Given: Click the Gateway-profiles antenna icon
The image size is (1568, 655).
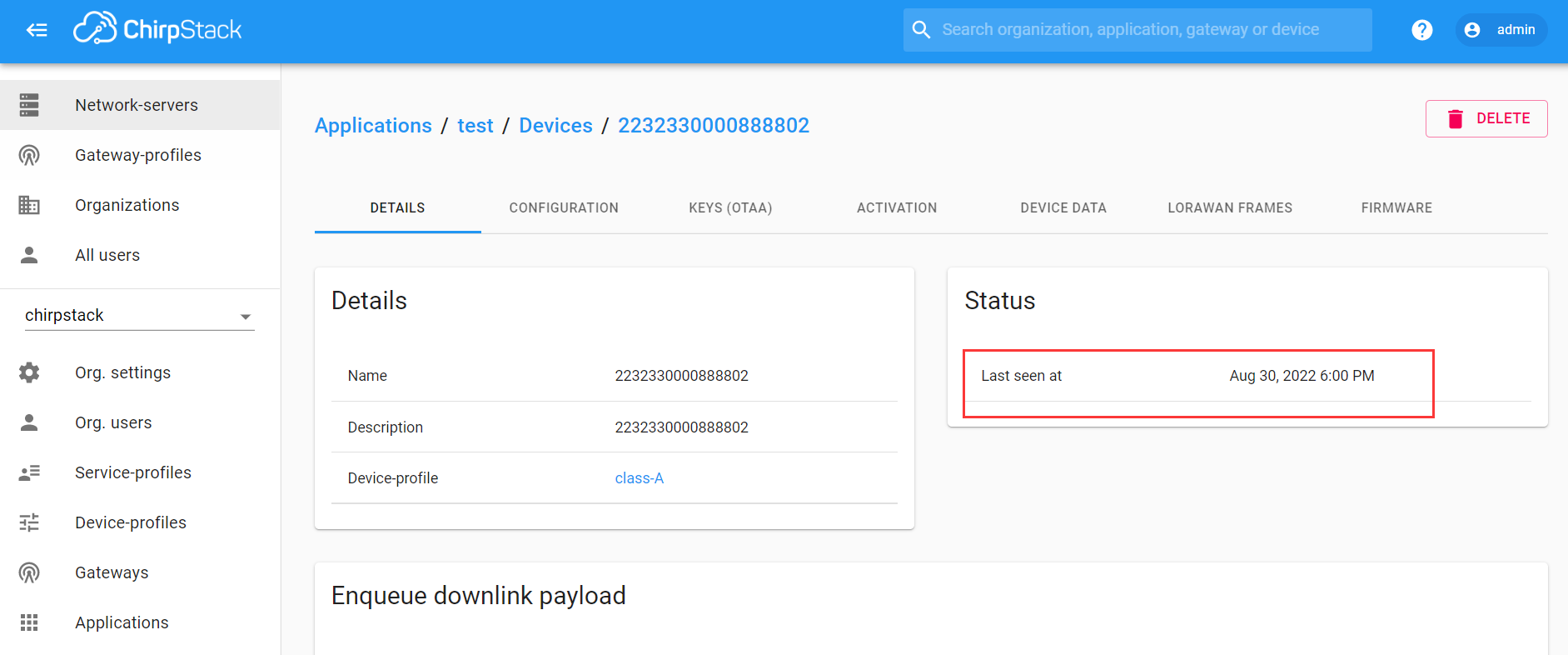Looking at the screenshot, I should pos(29,155).
